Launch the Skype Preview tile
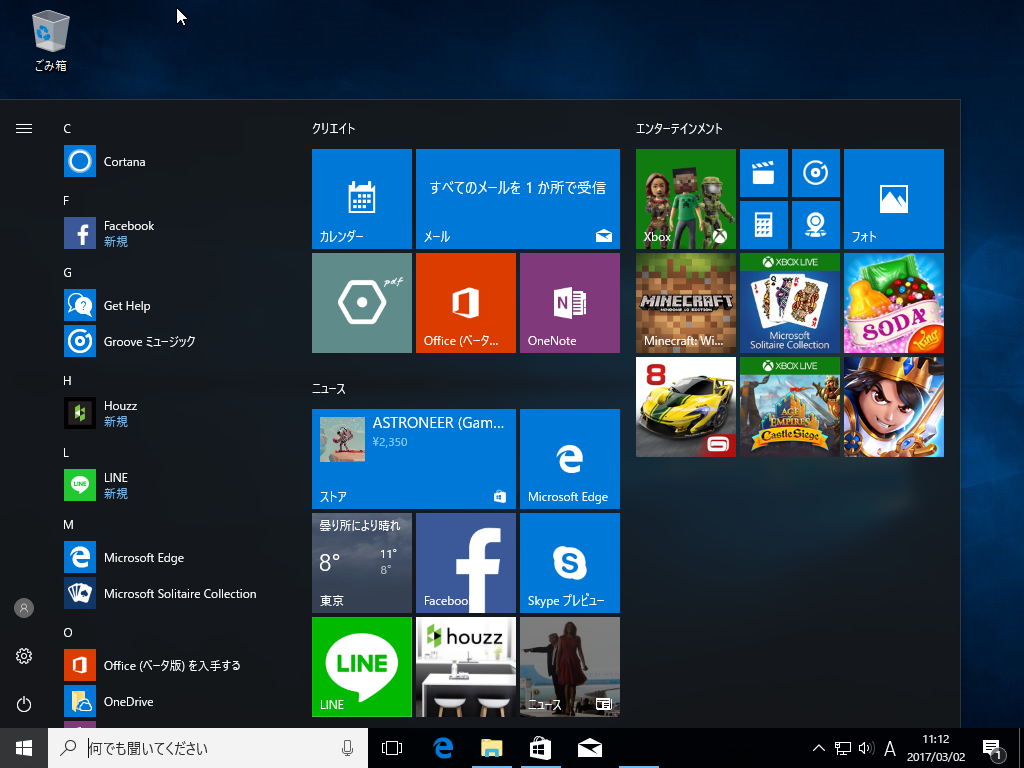The width and height of the screenshot is (1024, 768). pyautogui.click(x=569, y=563)
